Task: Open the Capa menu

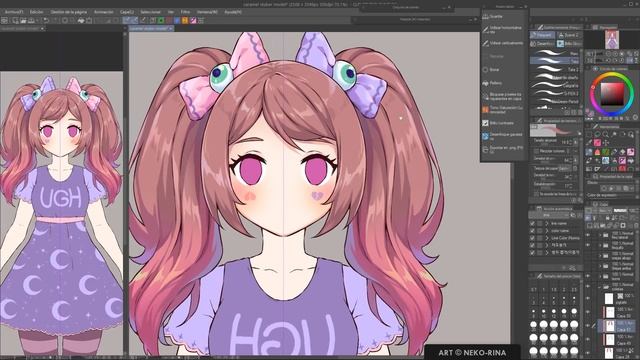Action: coord(127,12)
